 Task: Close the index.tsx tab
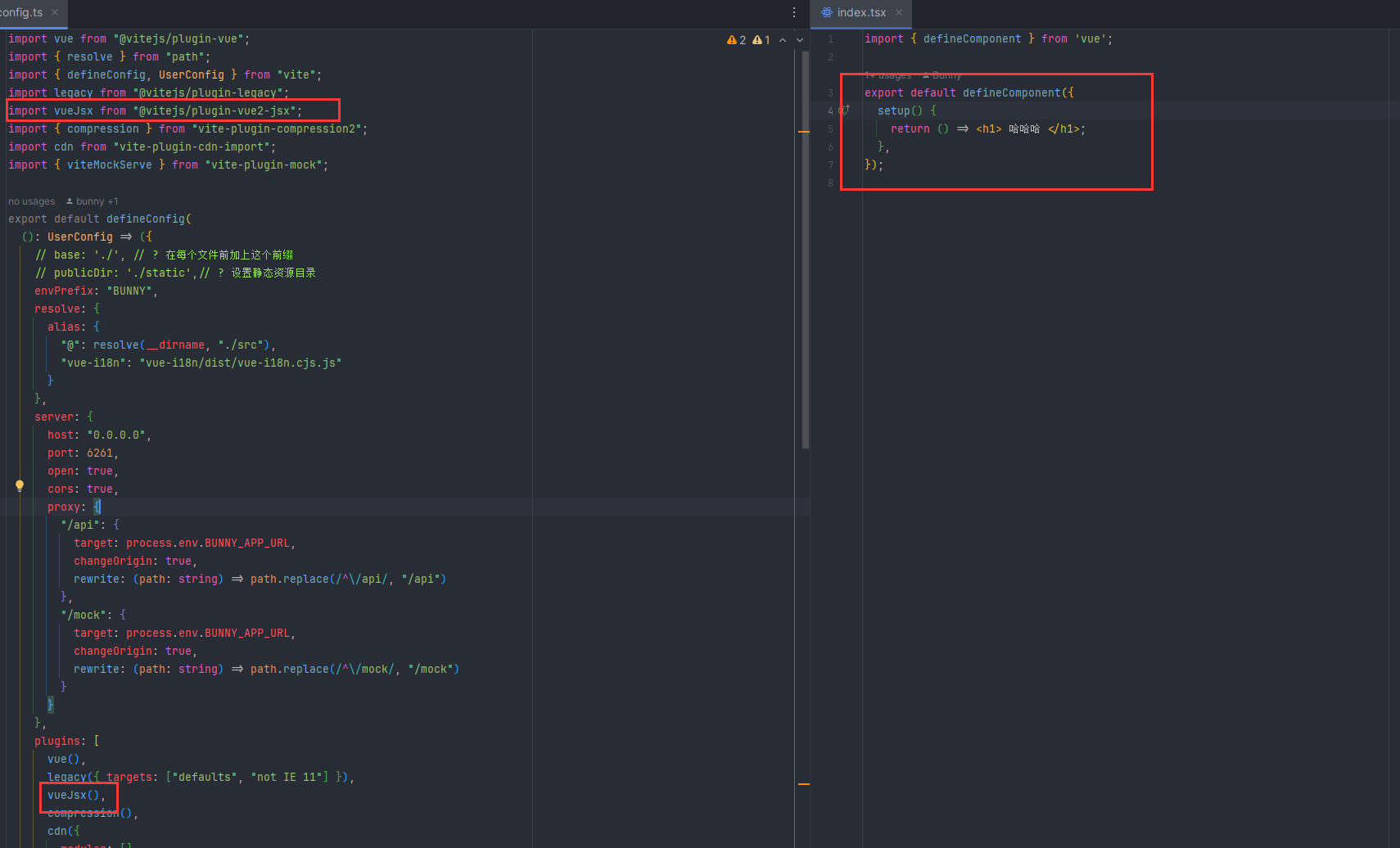898,12
